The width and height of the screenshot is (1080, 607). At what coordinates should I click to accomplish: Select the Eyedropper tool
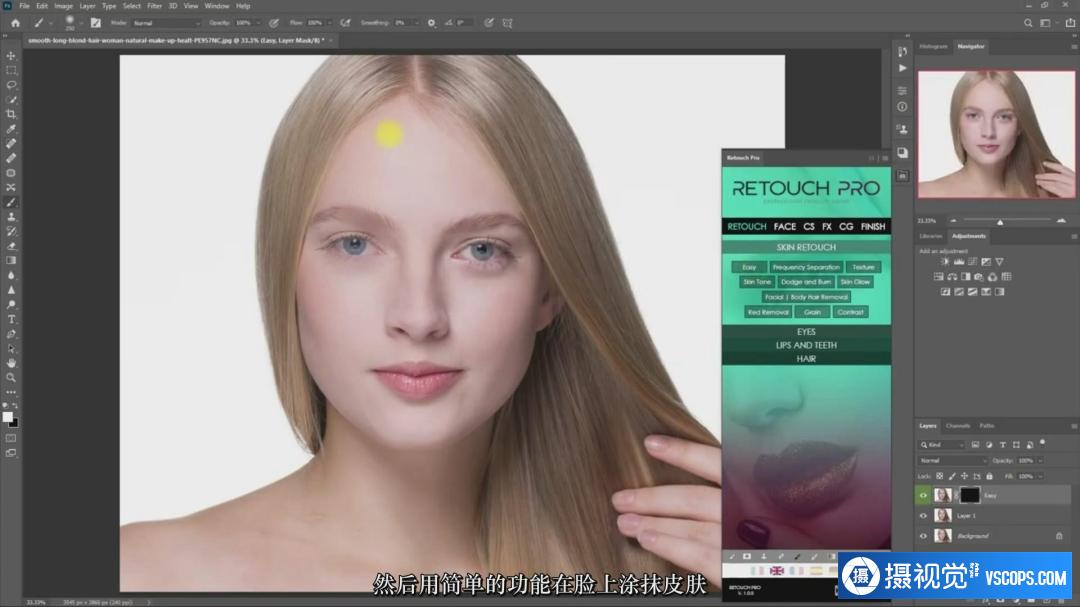tap(11, 129)
